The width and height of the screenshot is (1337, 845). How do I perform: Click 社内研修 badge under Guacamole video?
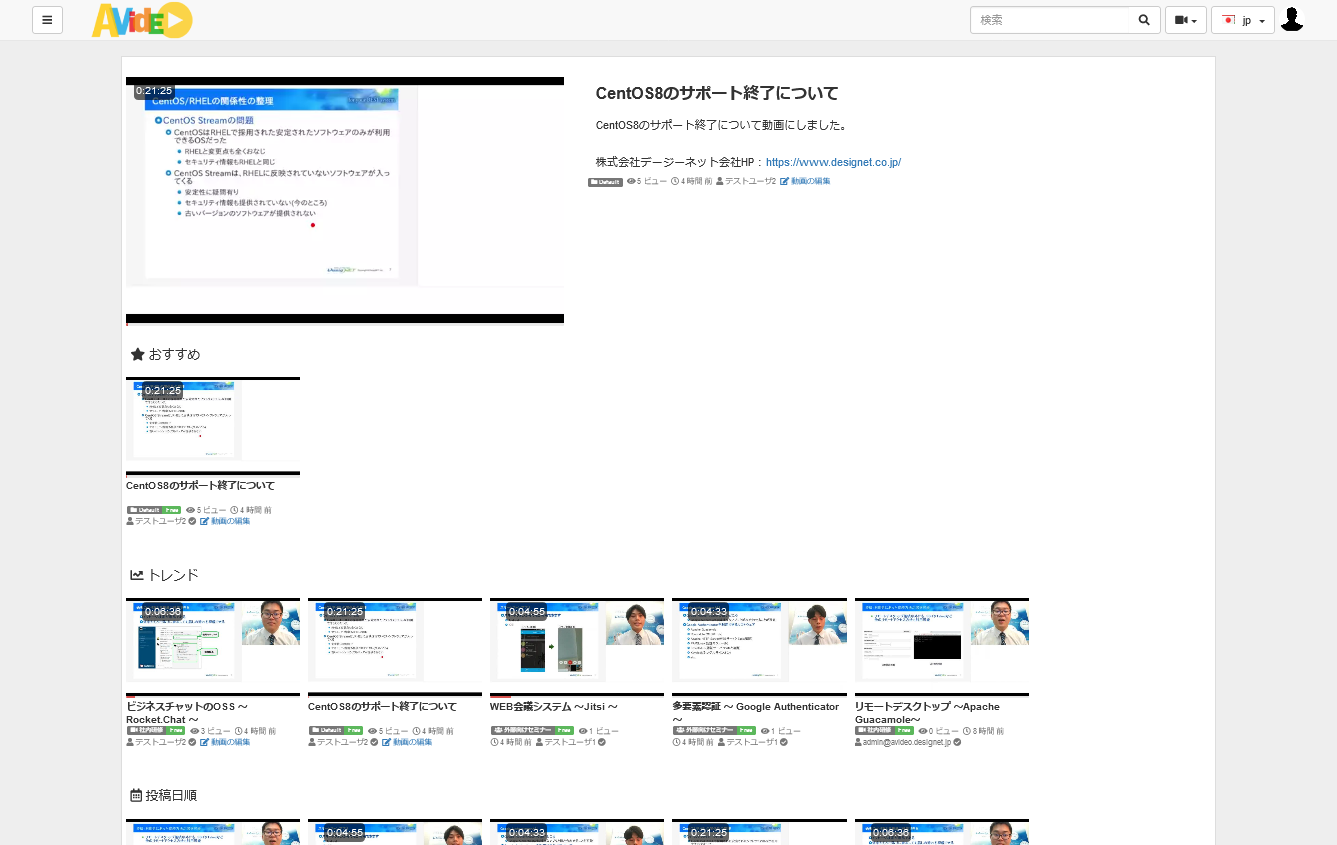(x=874, y=731)
